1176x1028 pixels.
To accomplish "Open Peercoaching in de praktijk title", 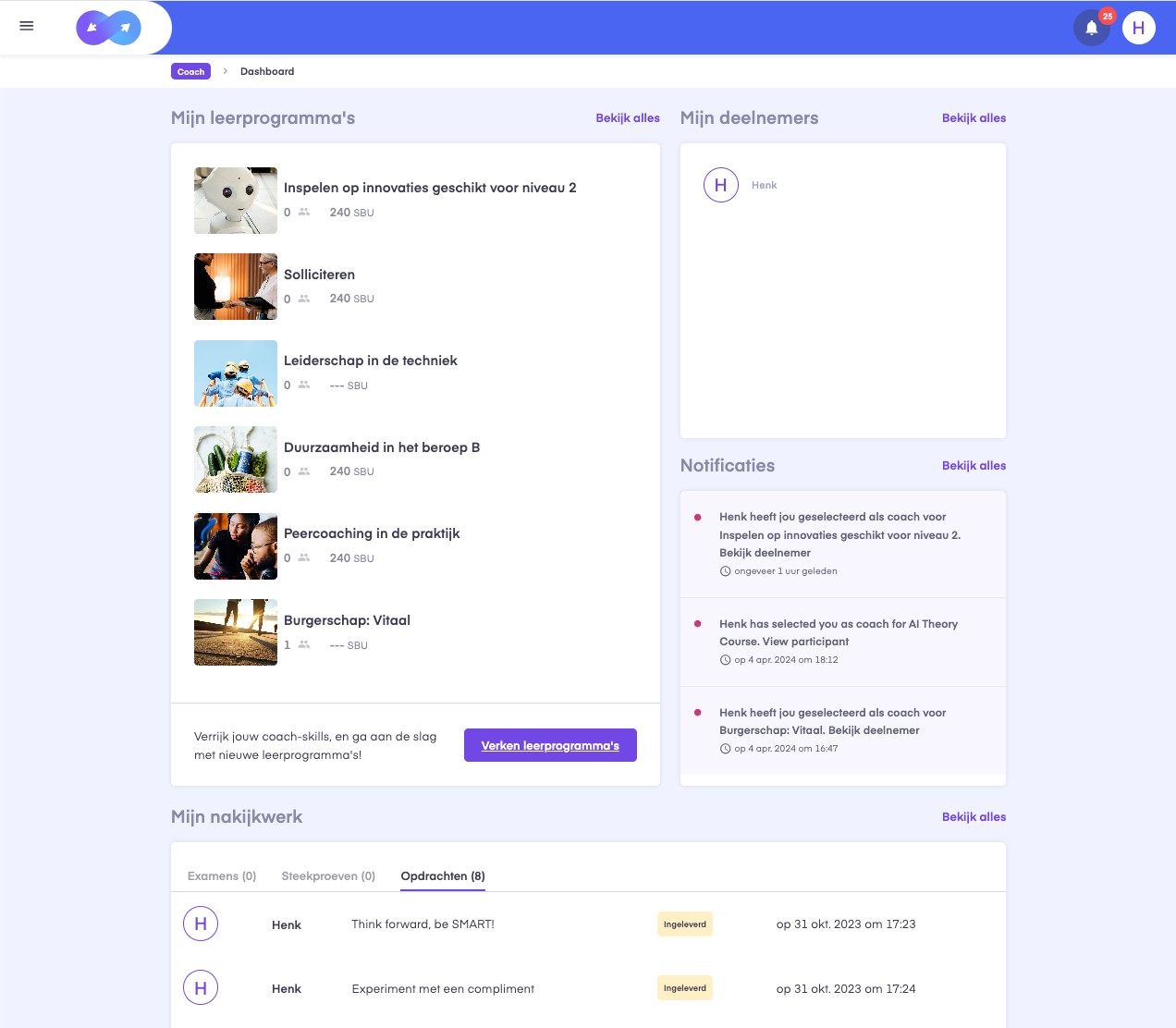I will point(372,533).
